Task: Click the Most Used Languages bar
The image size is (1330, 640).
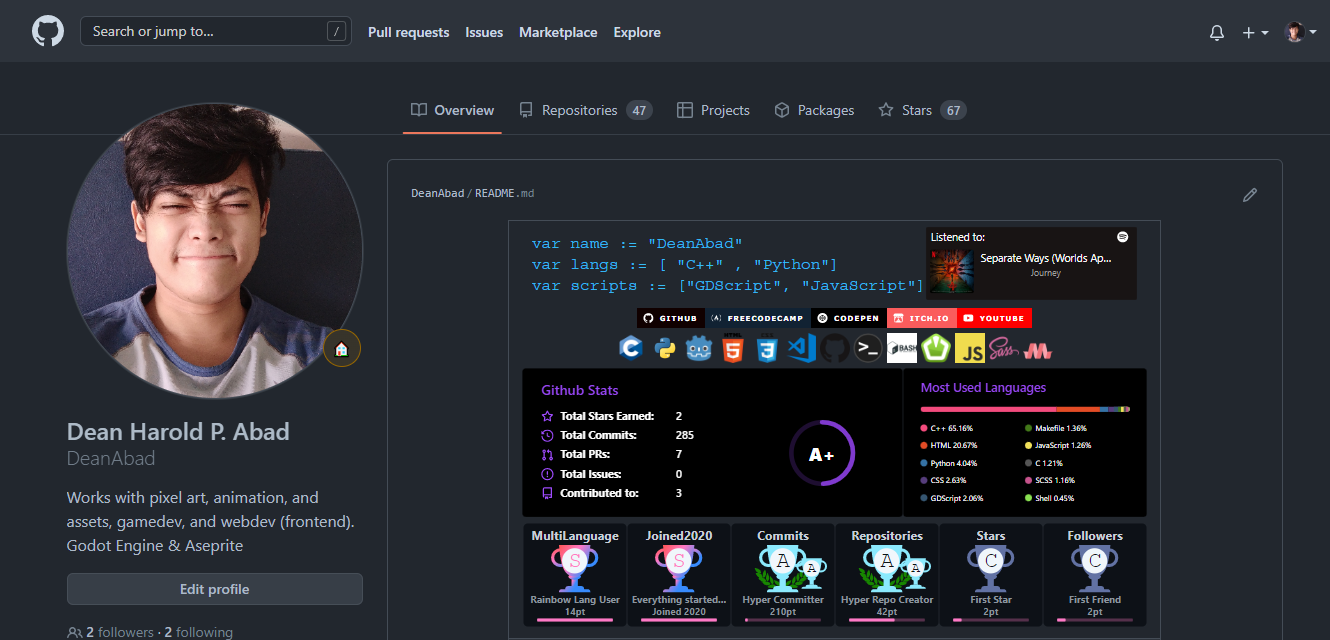Action: [x=1025, y=409]
